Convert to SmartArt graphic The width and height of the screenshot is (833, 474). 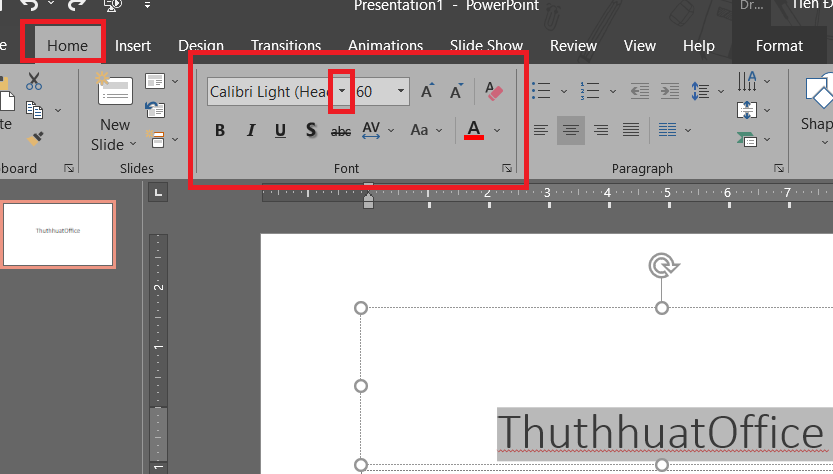click(x=747, y=139)
